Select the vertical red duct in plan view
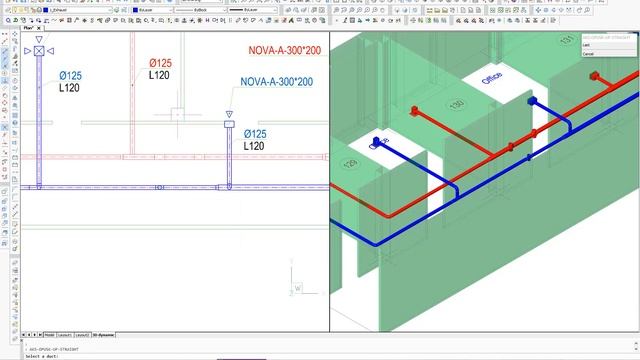The height and width of the screenshot is (360, 640). [132, 93]
